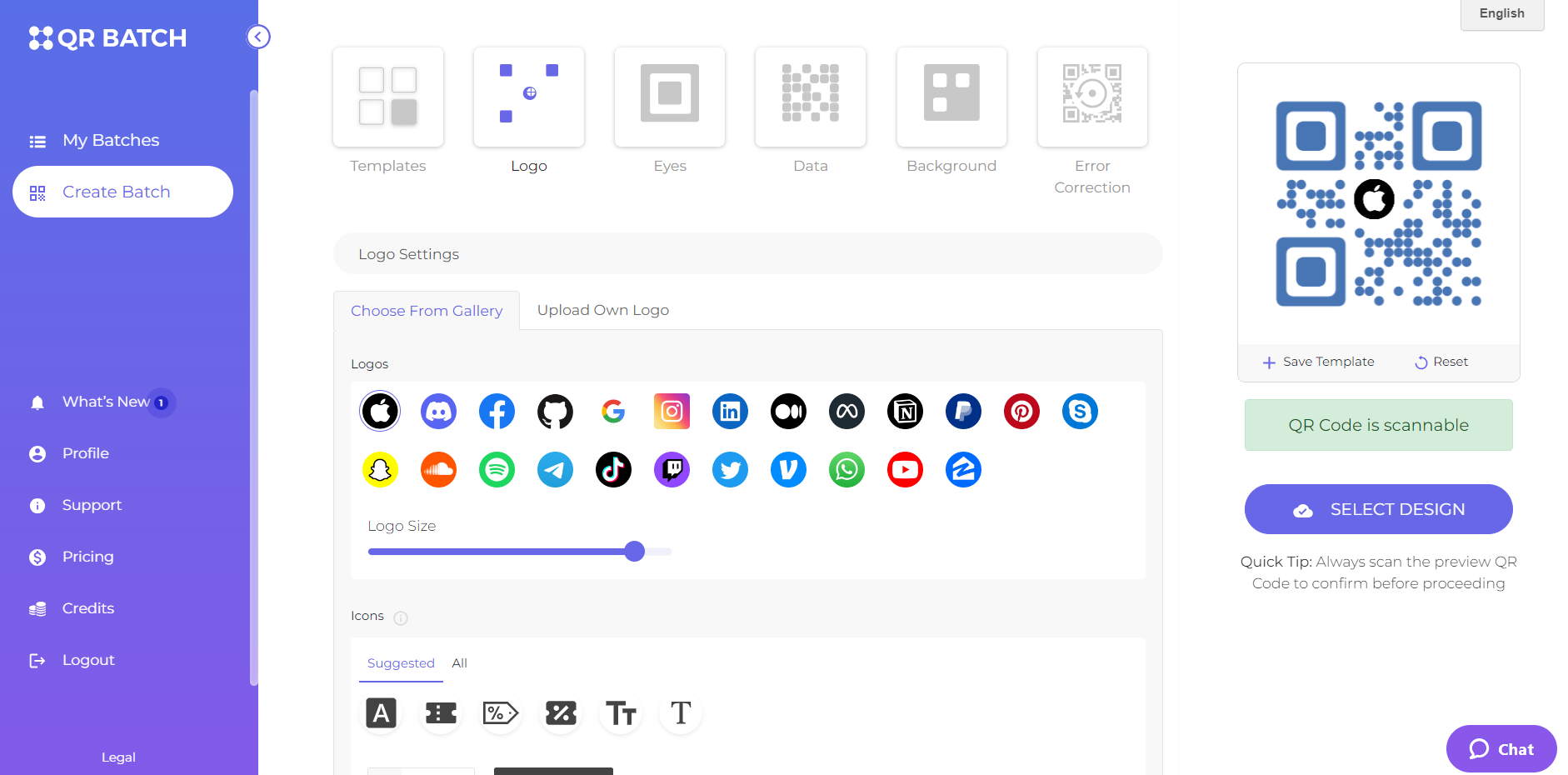
Task: Choose the boxed letter A icon
Action: [381, 713]
